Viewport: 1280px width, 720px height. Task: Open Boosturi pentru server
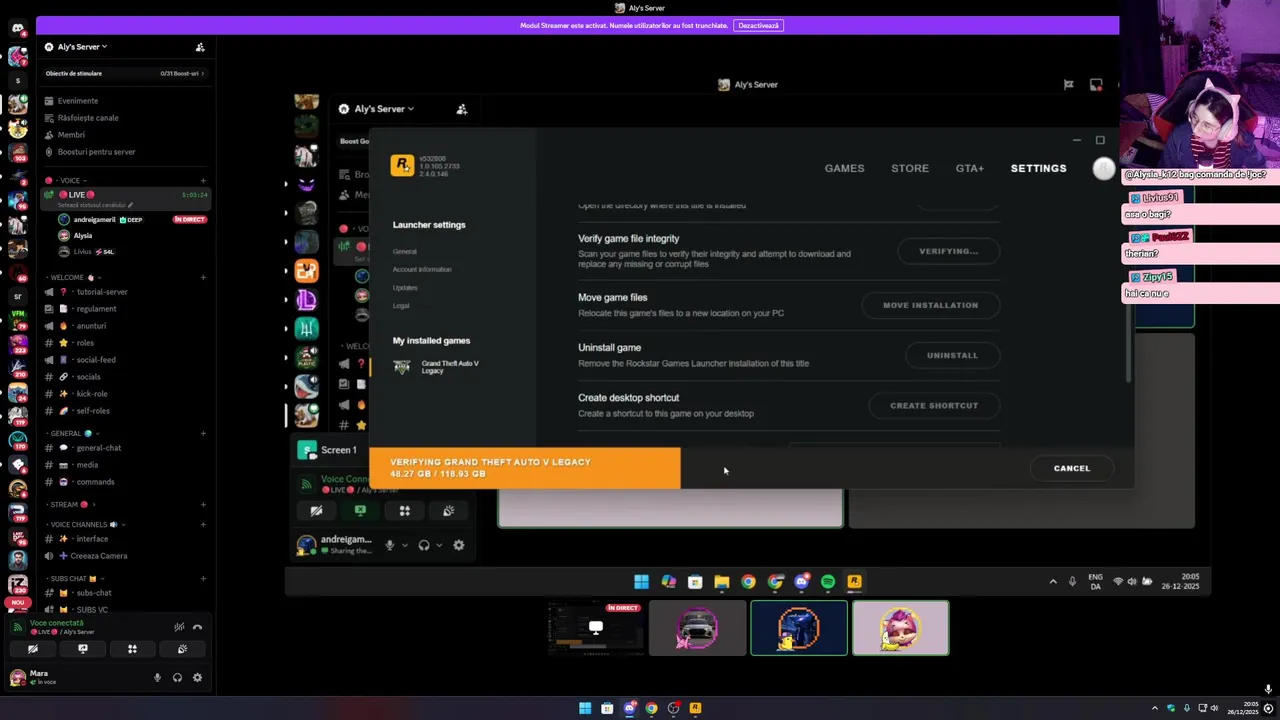point(96,152)
